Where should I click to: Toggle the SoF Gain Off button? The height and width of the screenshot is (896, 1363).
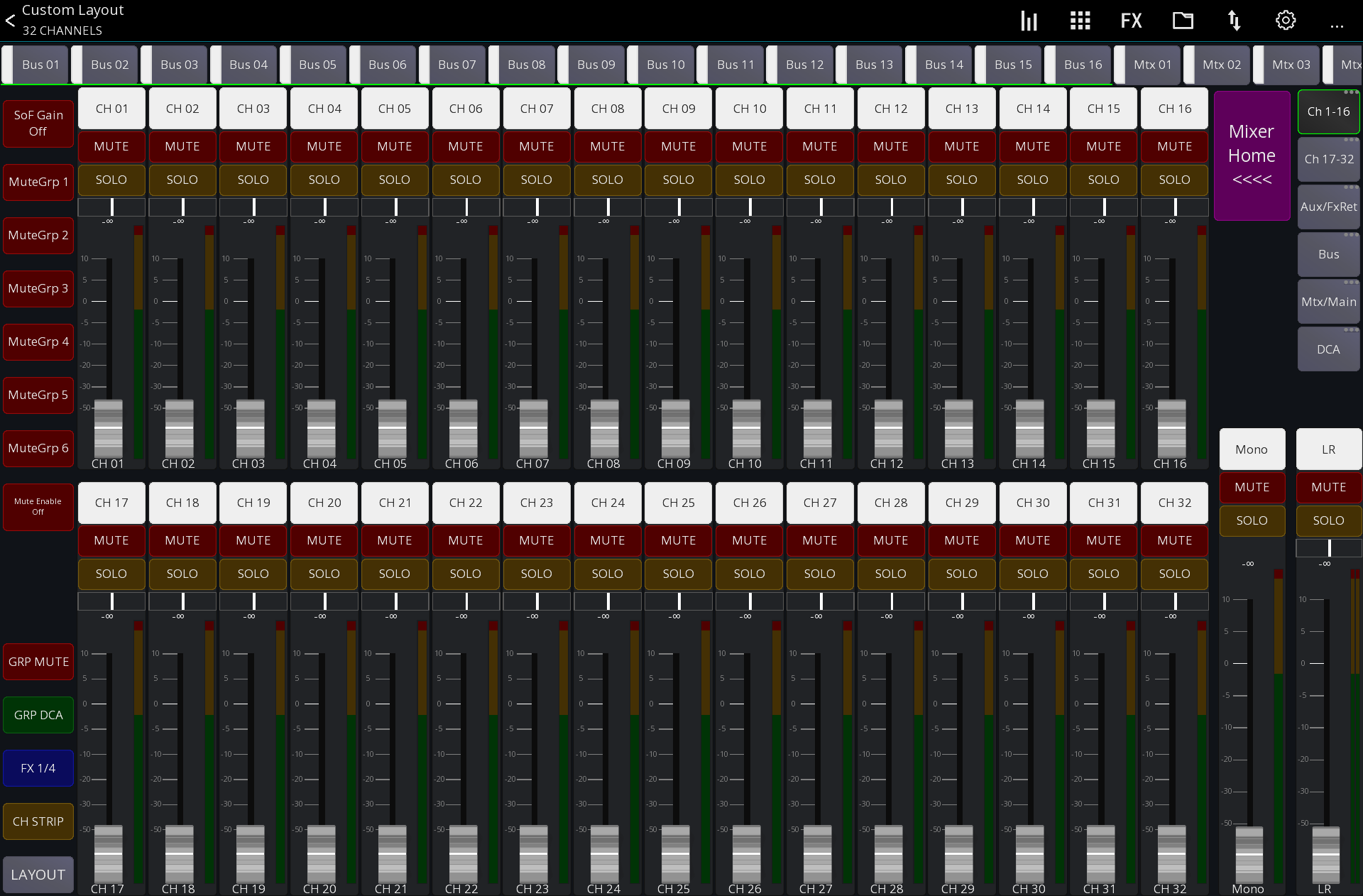[x=38, y=123]
